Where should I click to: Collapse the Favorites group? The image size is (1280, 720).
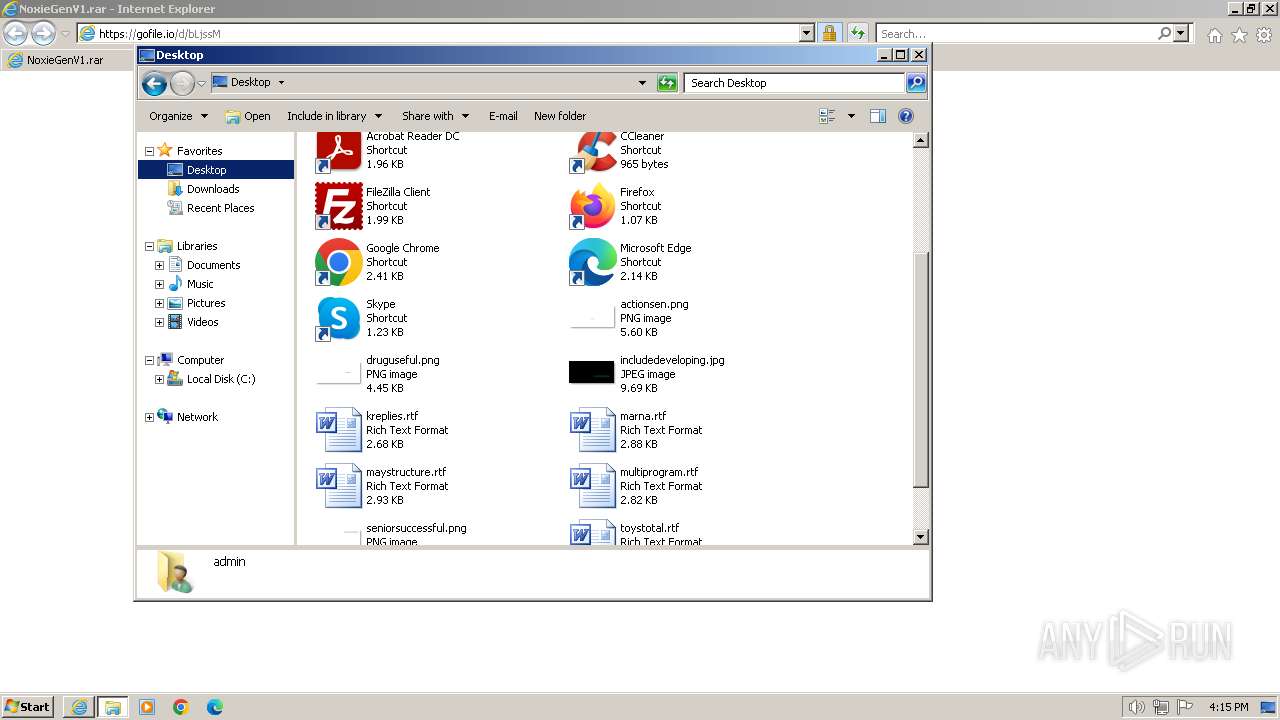click(149, 151)
